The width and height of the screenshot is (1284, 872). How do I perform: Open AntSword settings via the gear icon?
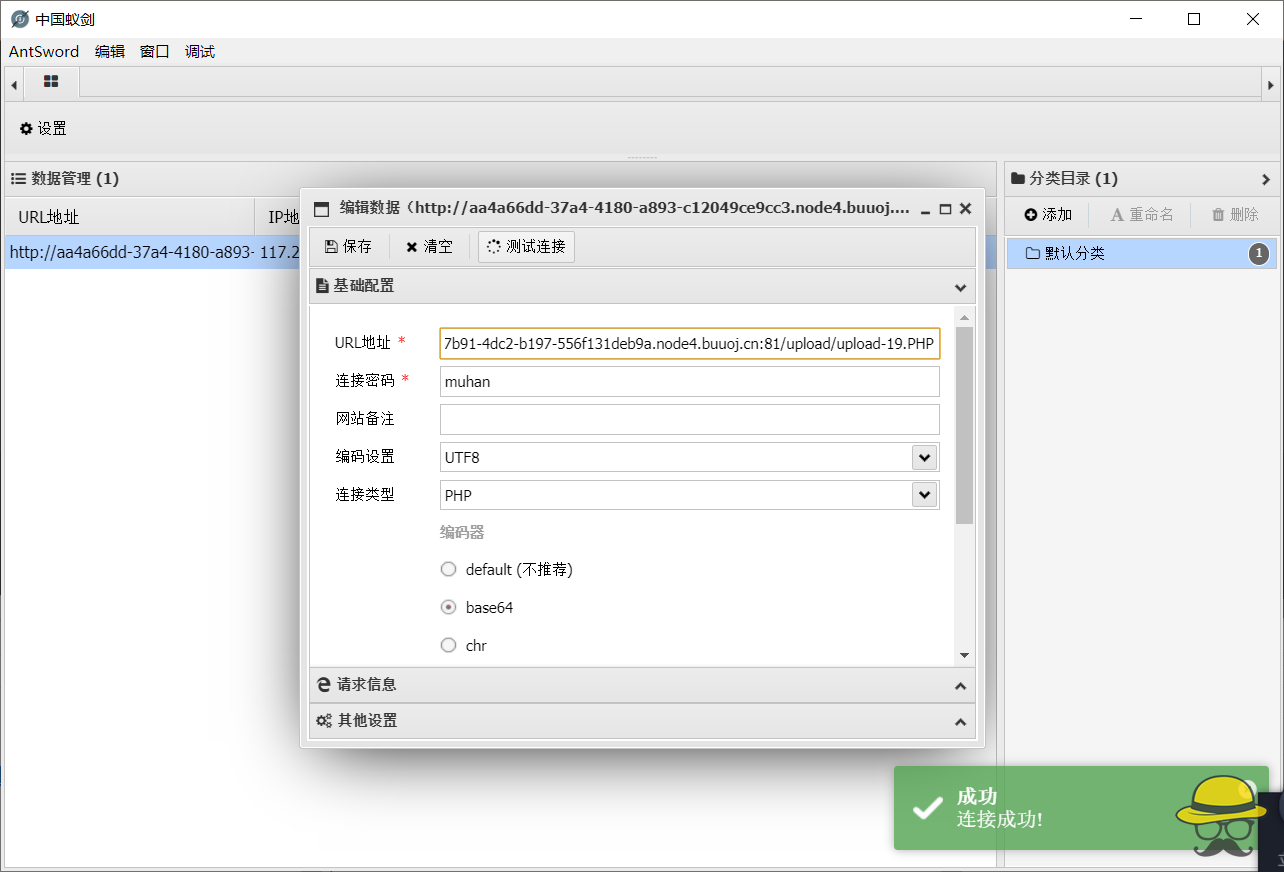25,128
